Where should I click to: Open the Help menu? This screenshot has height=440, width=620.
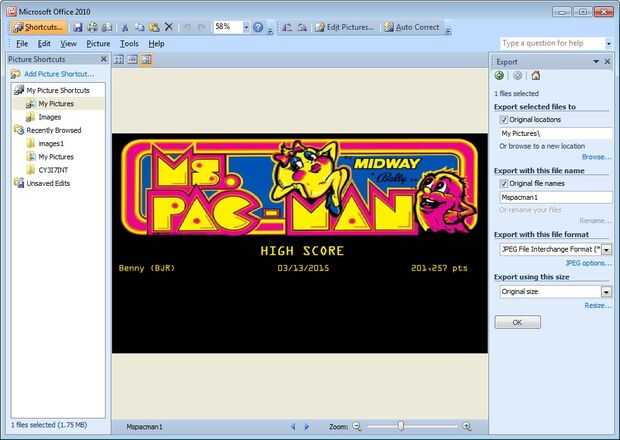coord(157,43)
